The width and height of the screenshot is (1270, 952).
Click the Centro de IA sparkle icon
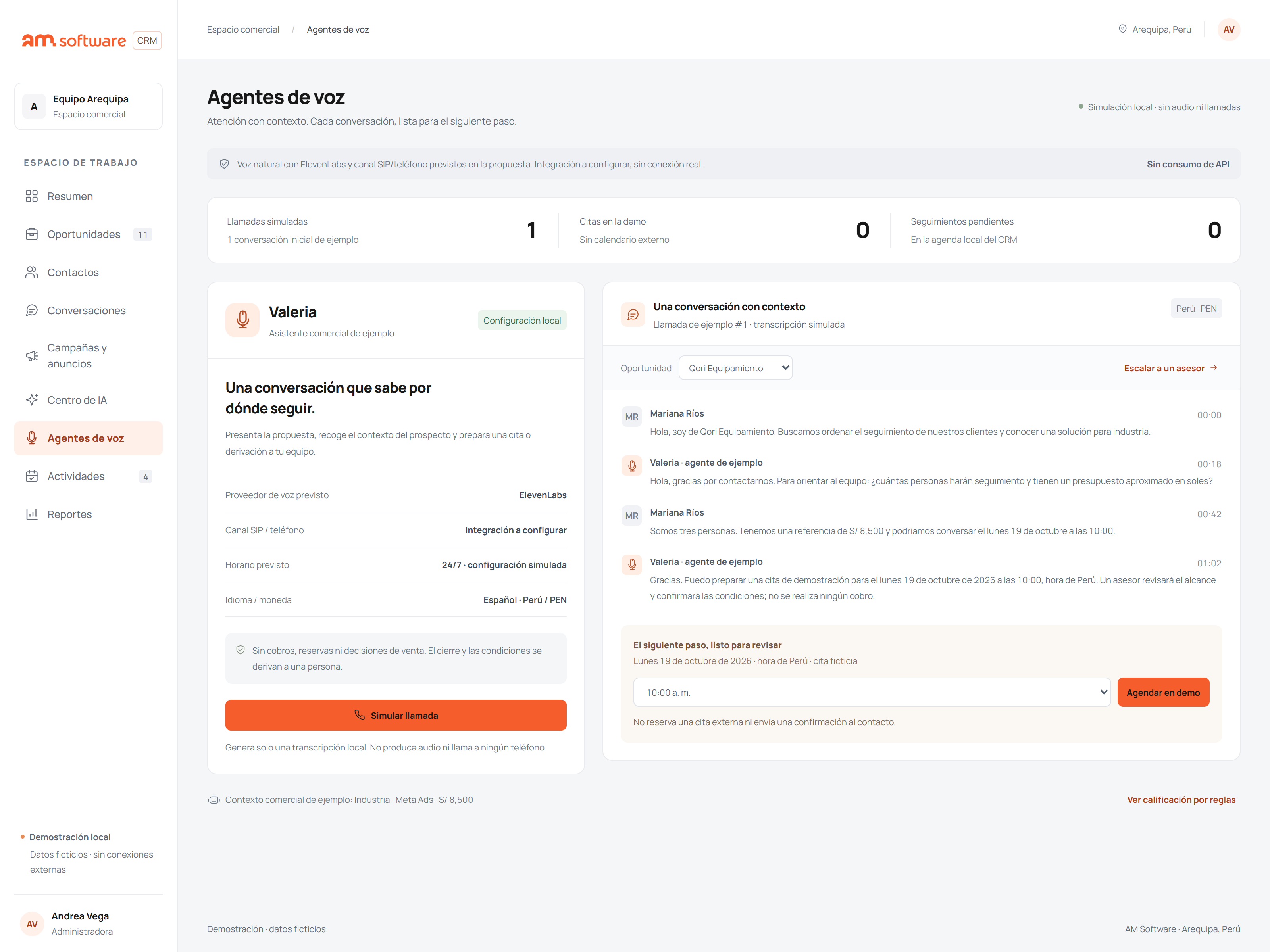pos(32,400)
